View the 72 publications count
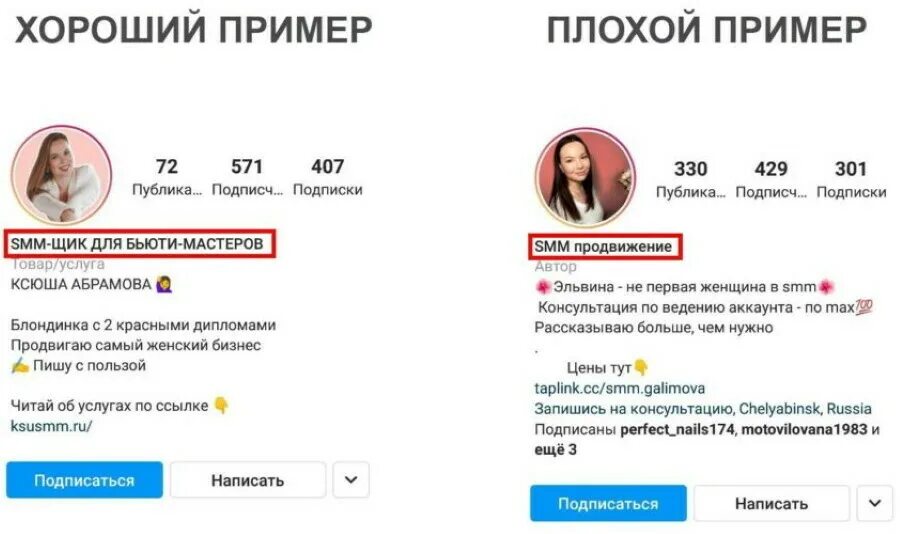This screenshot has height=534, width=900. (x=166, y=177)
